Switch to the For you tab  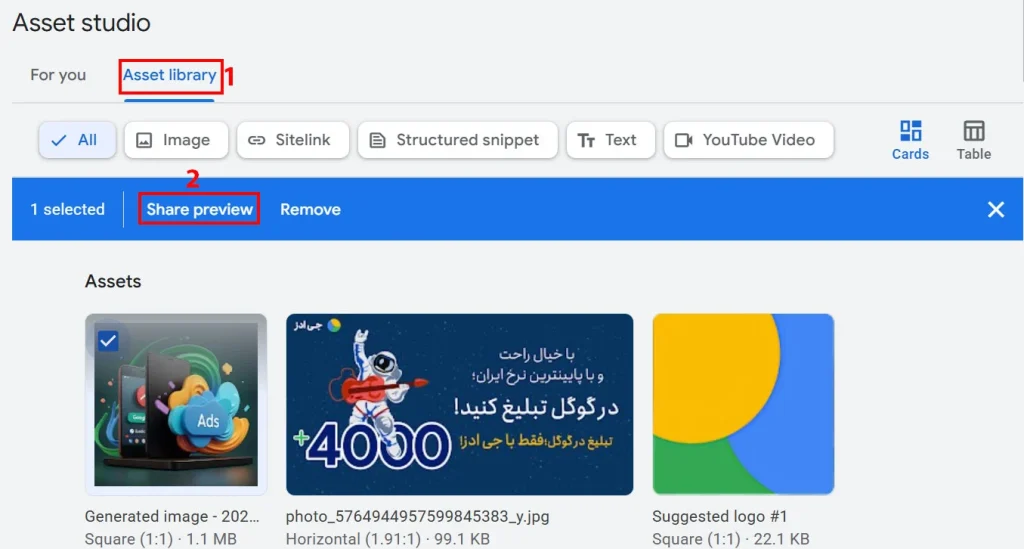[58, 75]
